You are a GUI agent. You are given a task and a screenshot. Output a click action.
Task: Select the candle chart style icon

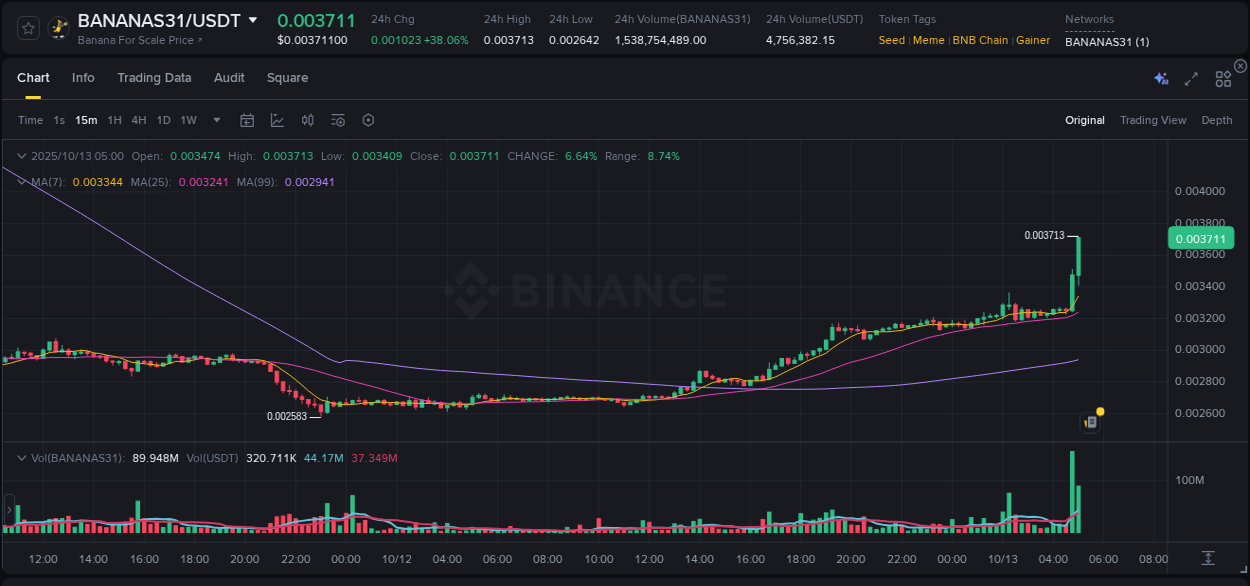click(308, 120)
